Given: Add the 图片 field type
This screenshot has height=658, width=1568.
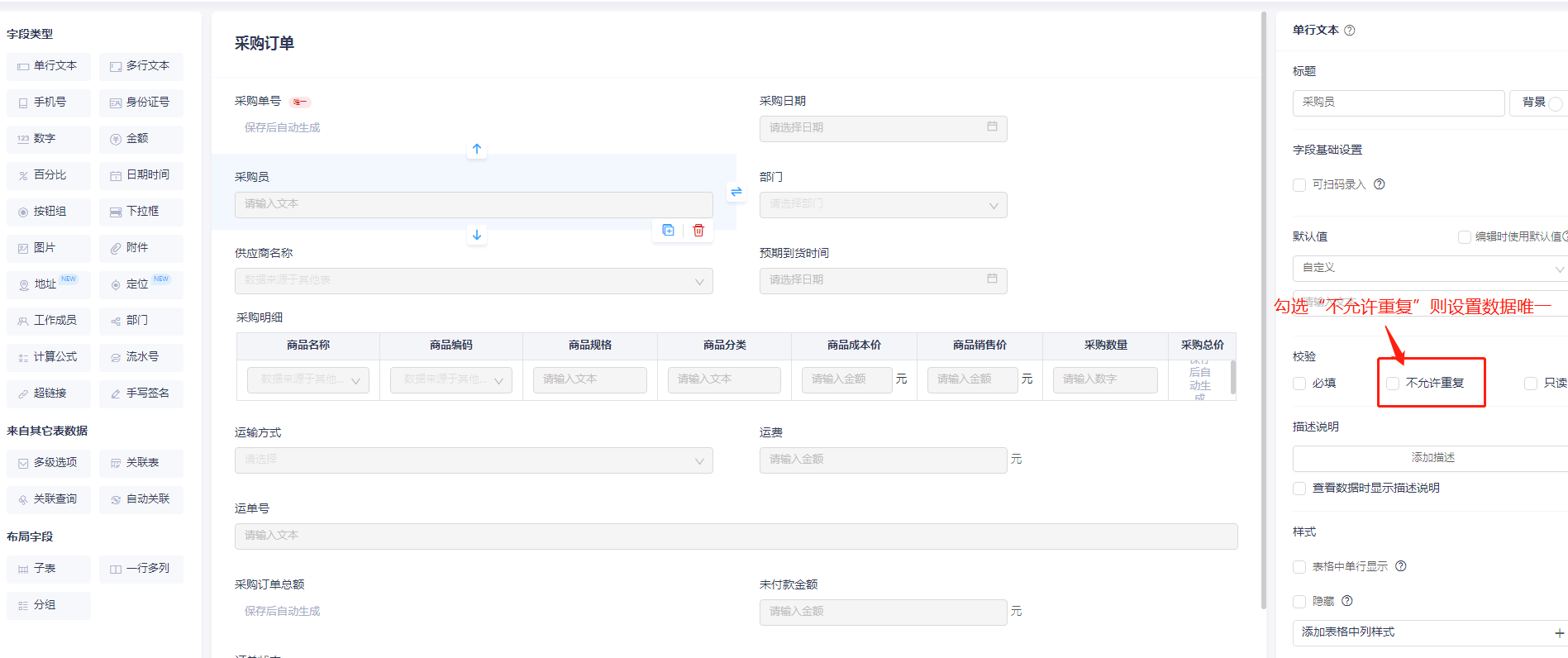Looking at the screenshot, I should tap(49, 248).
